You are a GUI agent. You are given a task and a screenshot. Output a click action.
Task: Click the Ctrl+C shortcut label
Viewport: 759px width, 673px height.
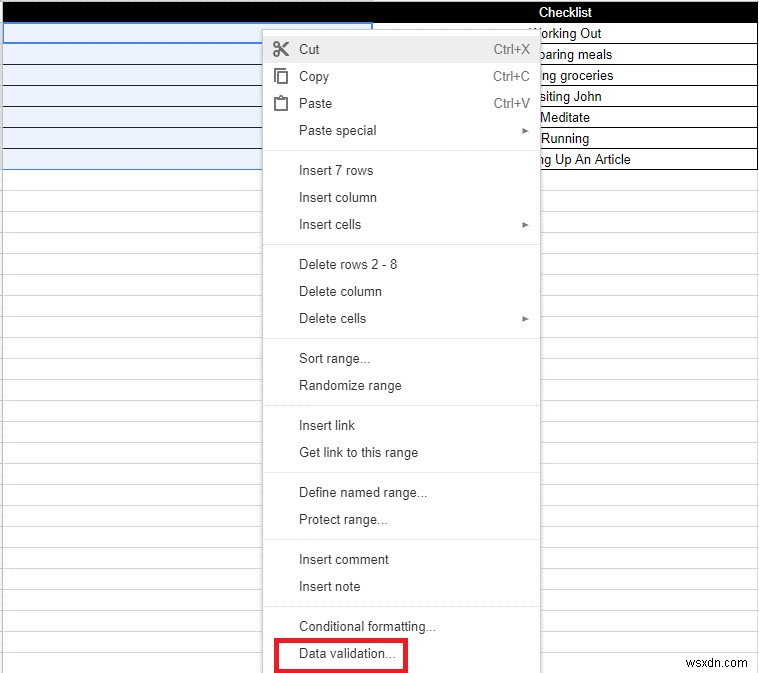[511, 76]
